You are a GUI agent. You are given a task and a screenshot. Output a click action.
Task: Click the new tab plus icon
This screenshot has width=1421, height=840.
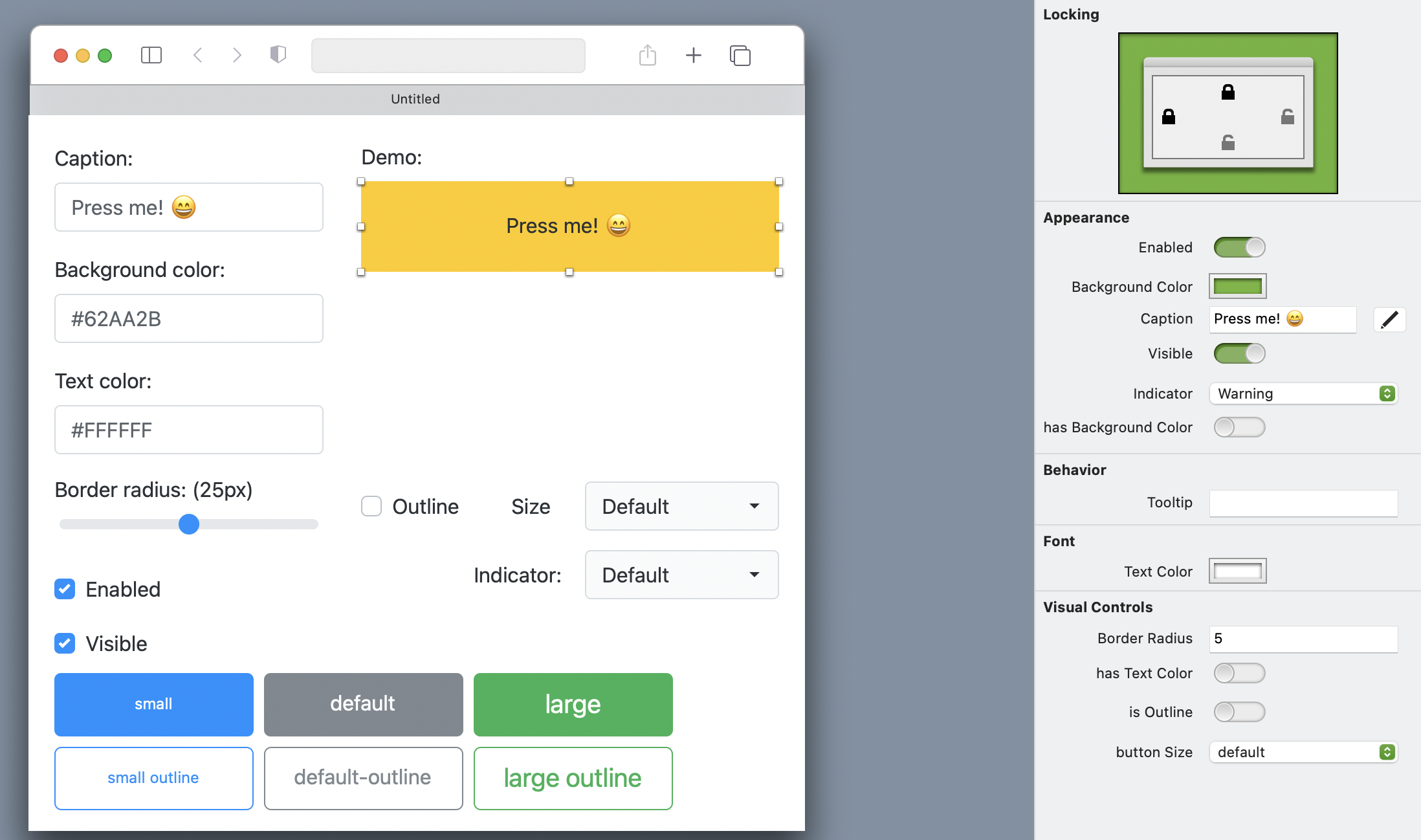click(x=693, y=55)
